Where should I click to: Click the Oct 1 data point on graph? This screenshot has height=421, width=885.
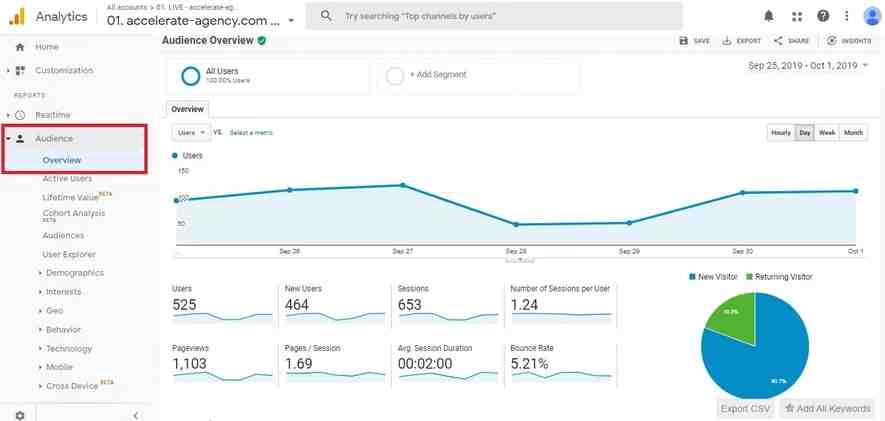point(856,191)
